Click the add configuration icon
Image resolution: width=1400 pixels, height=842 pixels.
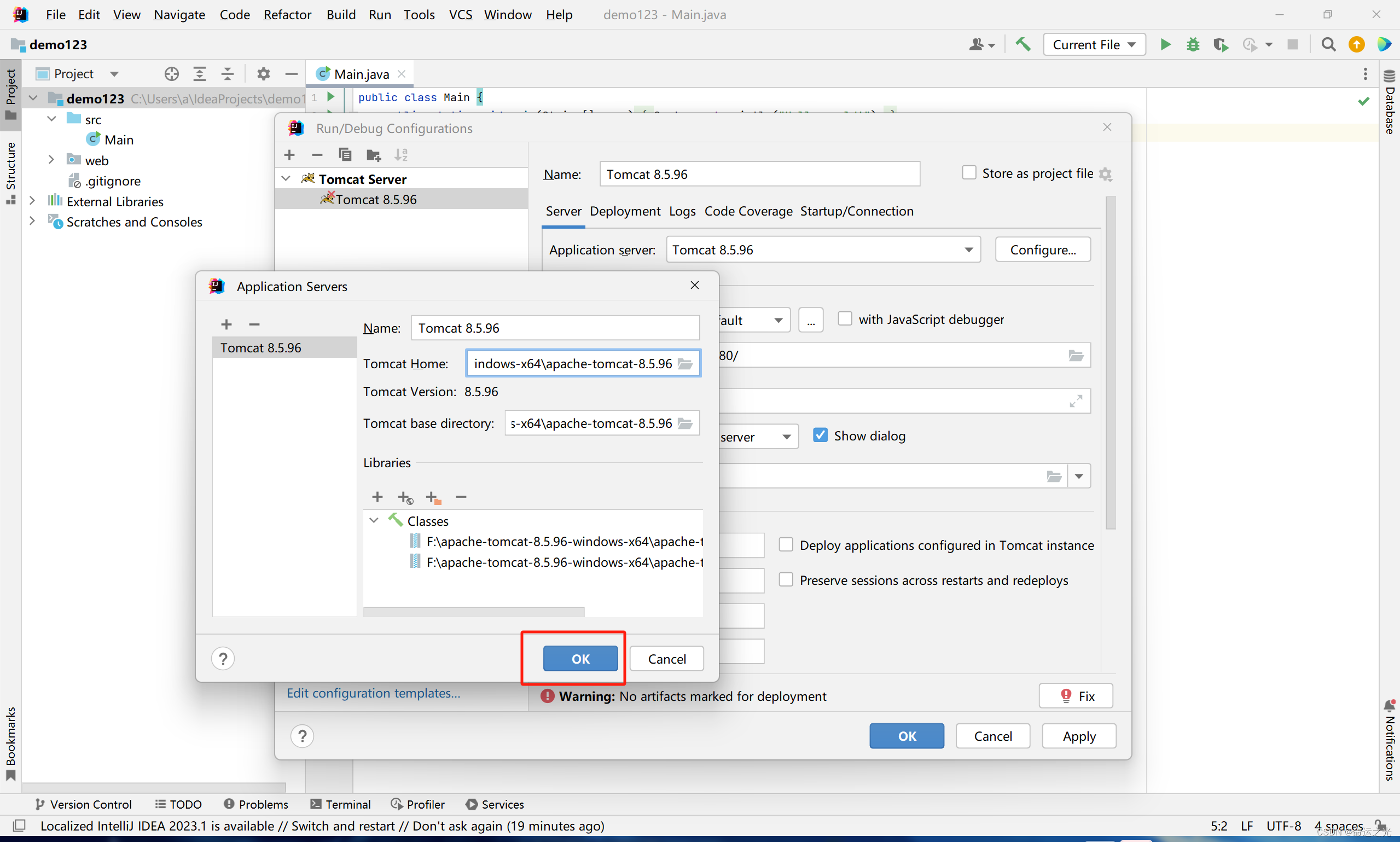click(290, 155)
